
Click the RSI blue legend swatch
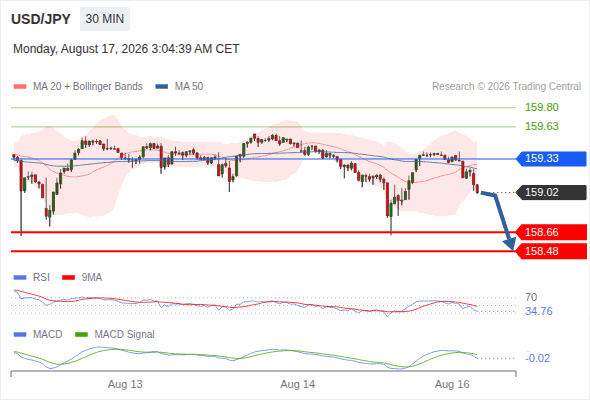click(x=20, y=278)
